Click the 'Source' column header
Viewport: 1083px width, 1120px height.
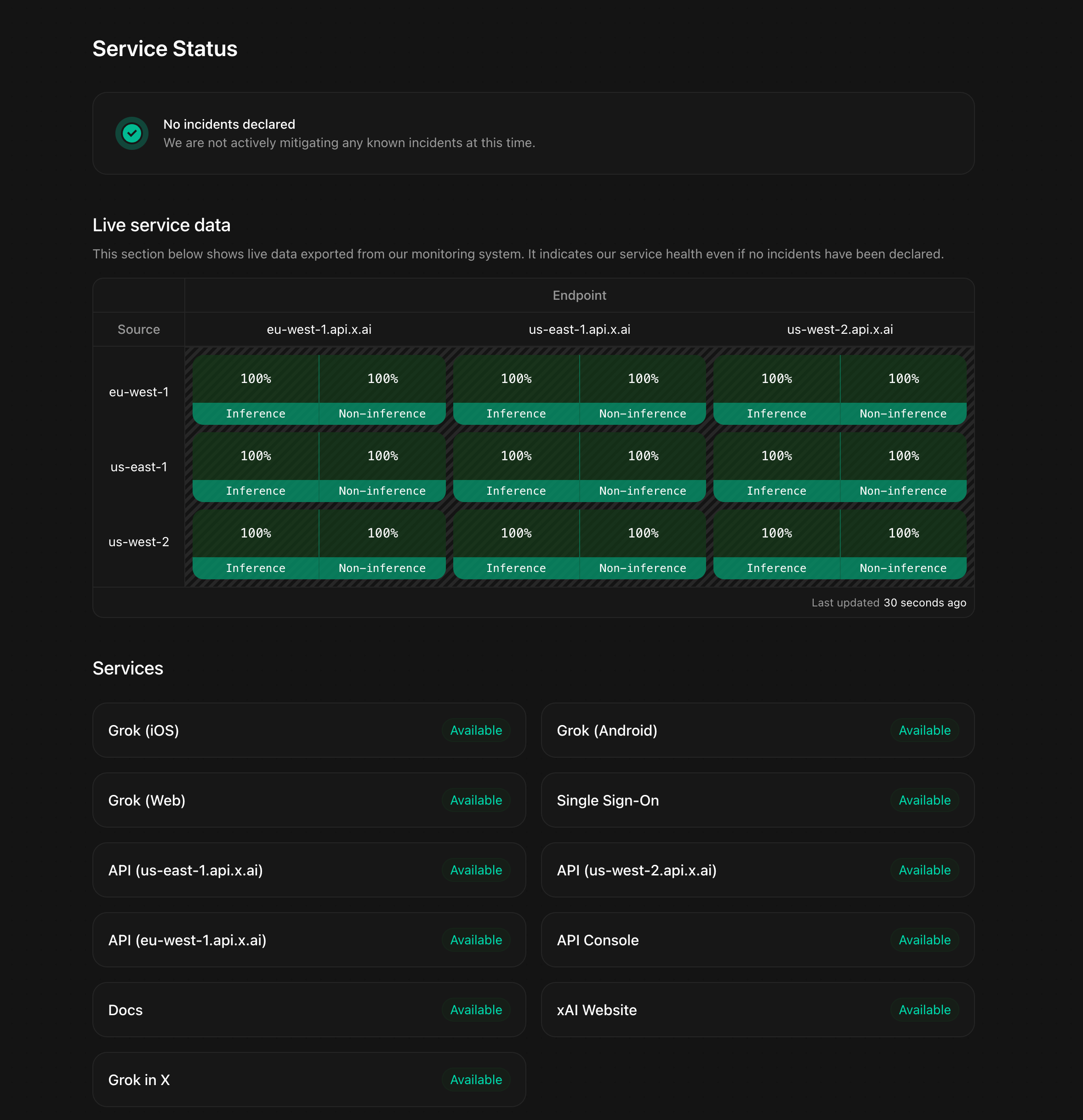tap(139, 329)
